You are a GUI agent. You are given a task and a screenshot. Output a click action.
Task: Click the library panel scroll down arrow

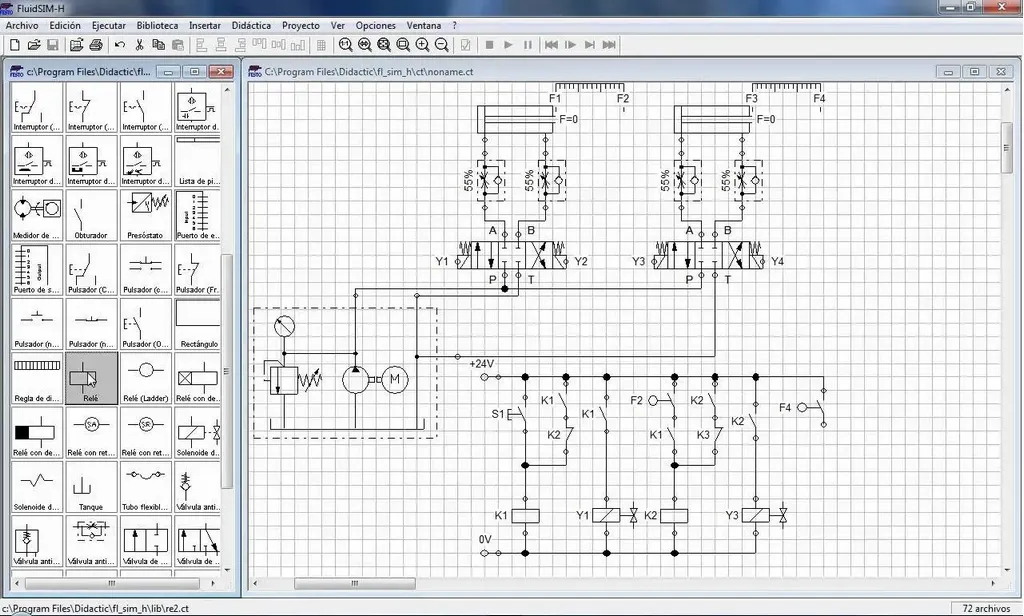[x=227, y=570]
